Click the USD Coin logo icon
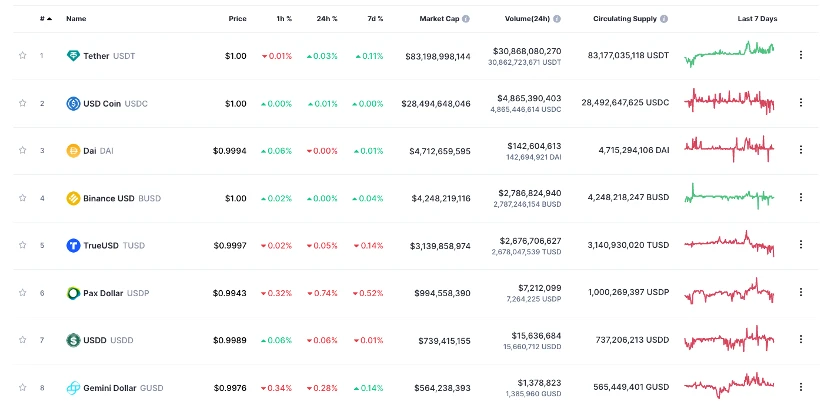This screenshot has width=832, height=412. coord(73,103)
